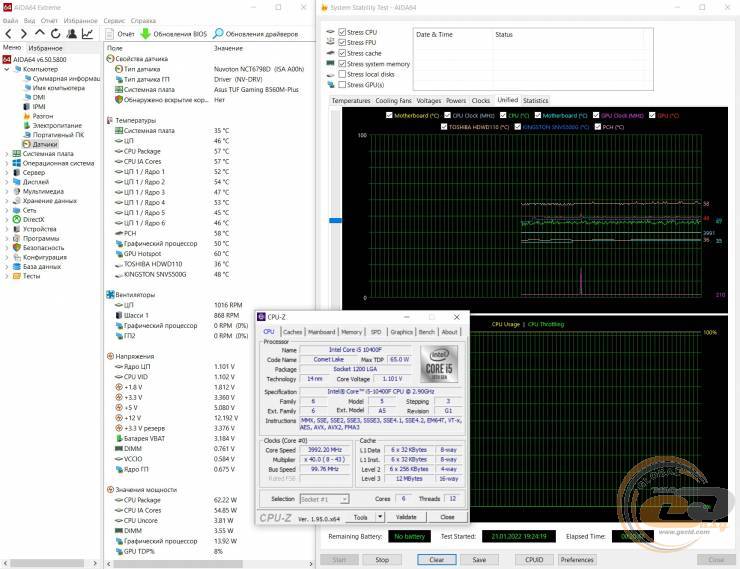Click Обновления BIOS green arrow button
The image size is (740, 569).
click(x=174, y=34)
